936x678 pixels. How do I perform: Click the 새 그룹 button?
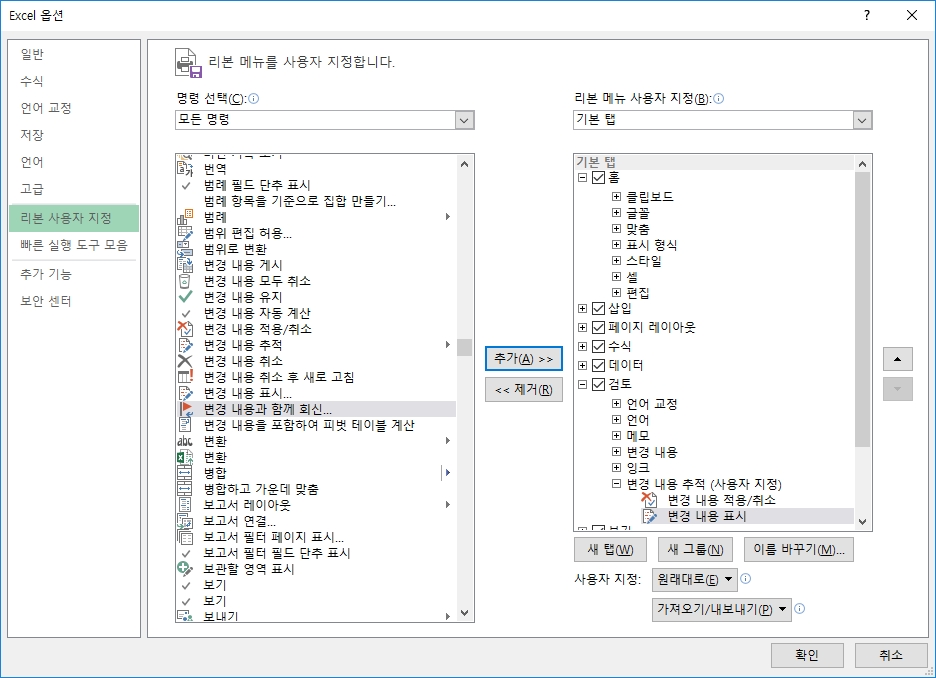click(x=693, y=550)
